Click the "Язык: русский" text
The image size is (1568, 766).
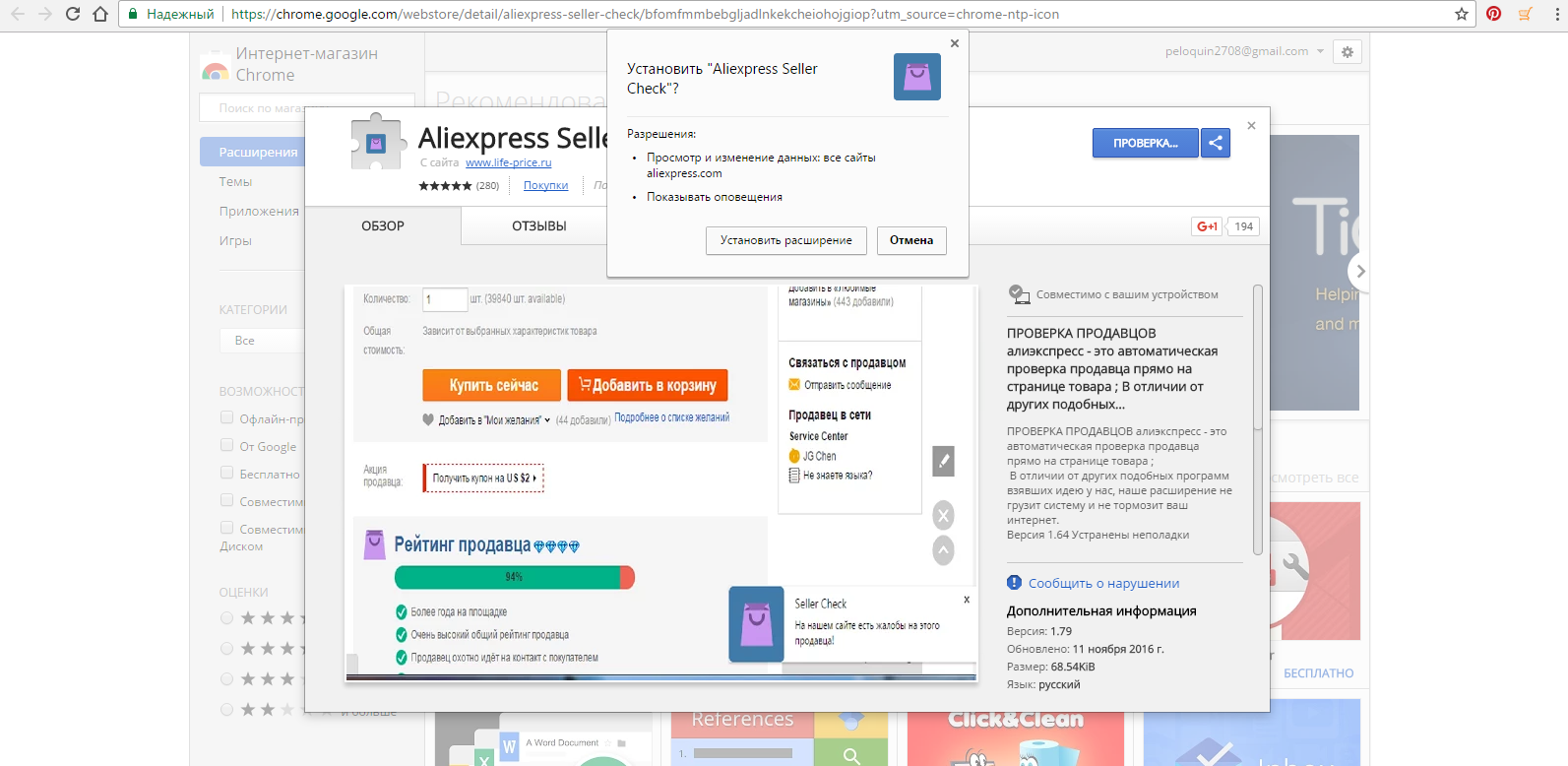tap(1043, 684)
